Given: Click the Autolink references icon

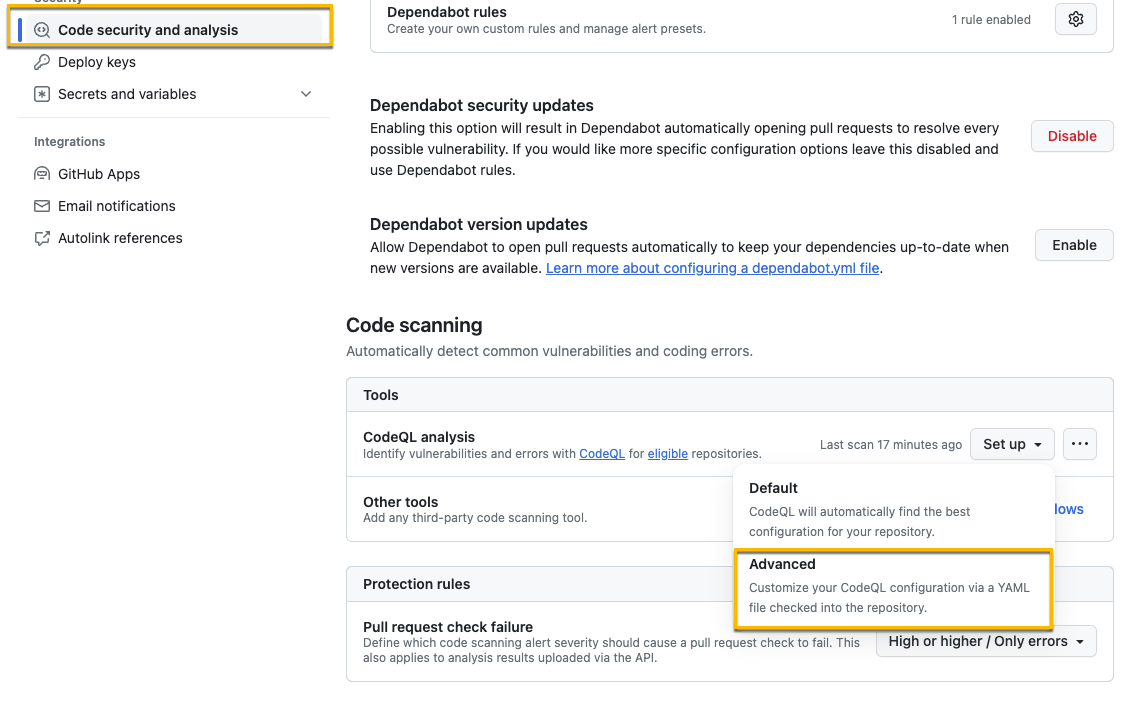Looking at the screenshot, I should click(x=42, y=238).
